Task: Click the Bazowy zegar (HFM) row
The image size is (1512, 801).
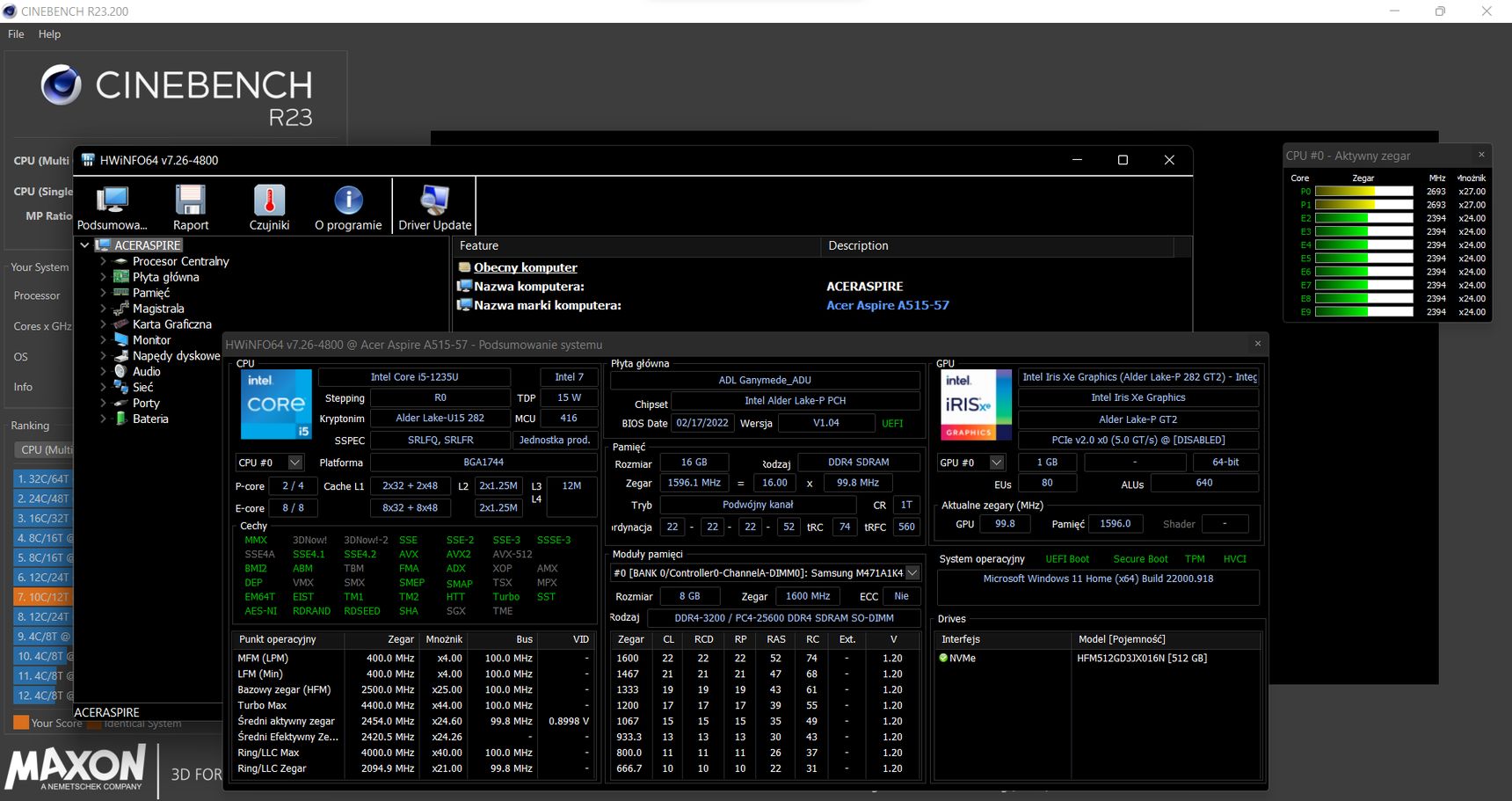Action: (413, 689)
